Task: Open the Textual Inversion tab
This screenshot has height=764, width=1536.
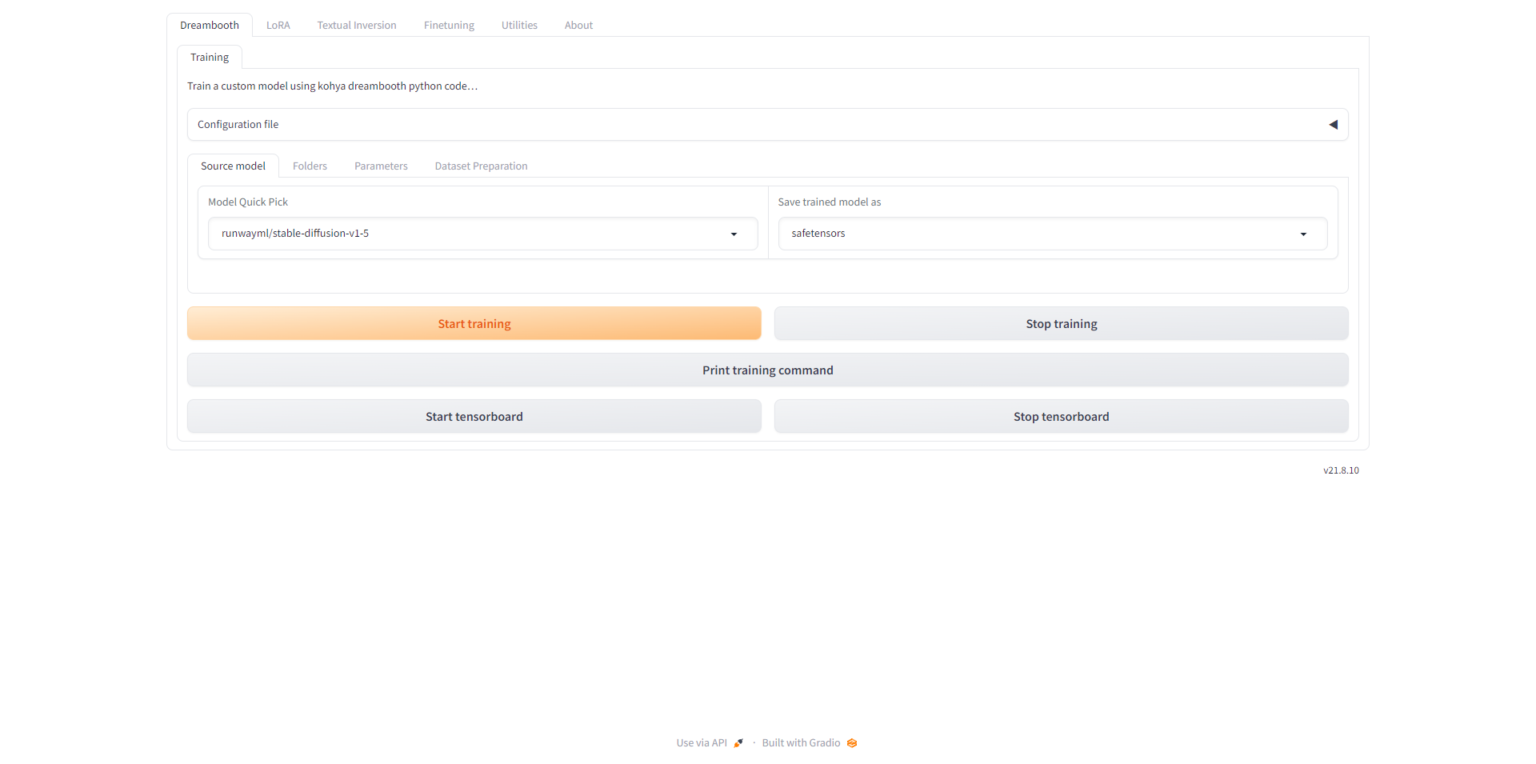Action: (356, 25)
